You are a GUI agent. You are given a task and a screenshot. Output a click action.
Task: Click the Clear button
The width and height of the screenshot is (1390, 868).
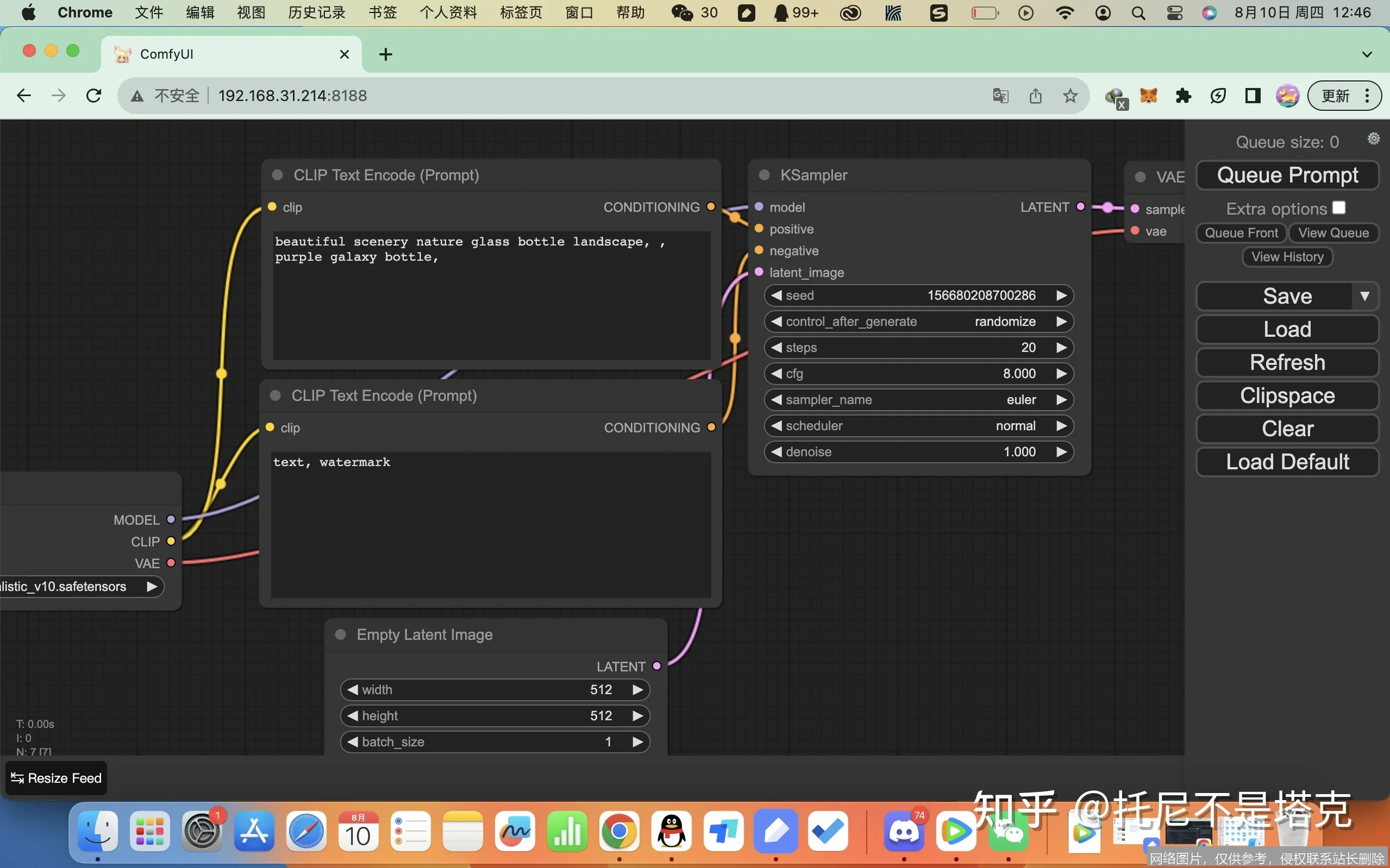[1287, 429]
